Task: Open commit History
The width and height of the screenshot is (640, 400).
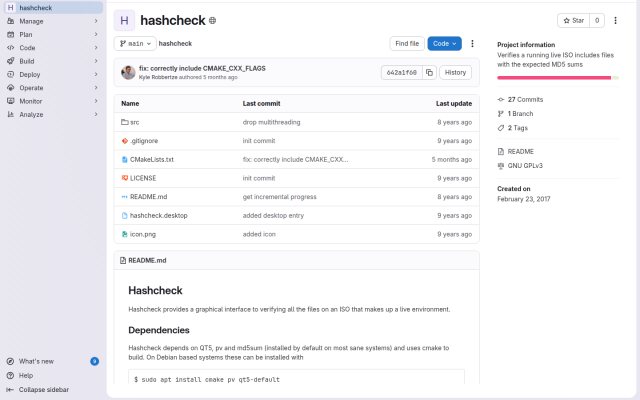Action: [456, 73]
